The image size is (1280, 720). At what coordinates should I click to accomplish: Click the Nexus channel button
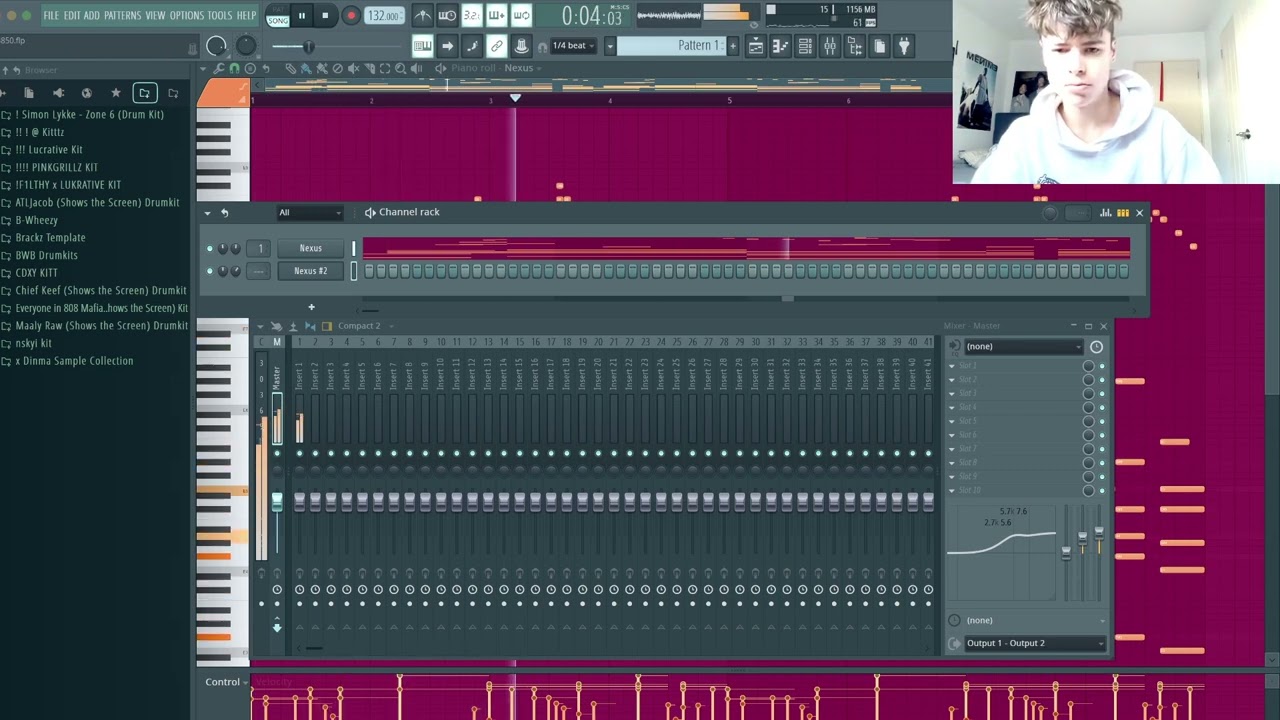tap(311, 248)
